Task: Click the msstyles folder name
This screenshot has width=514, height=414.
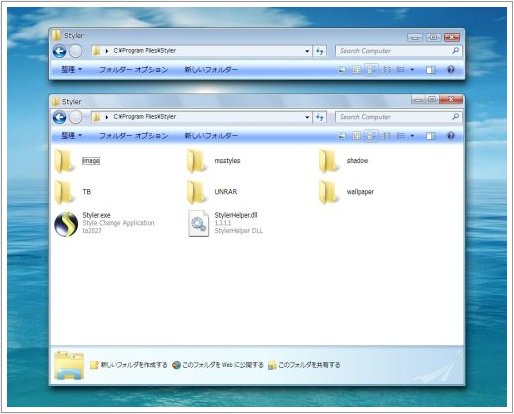Action: [227, 161]
